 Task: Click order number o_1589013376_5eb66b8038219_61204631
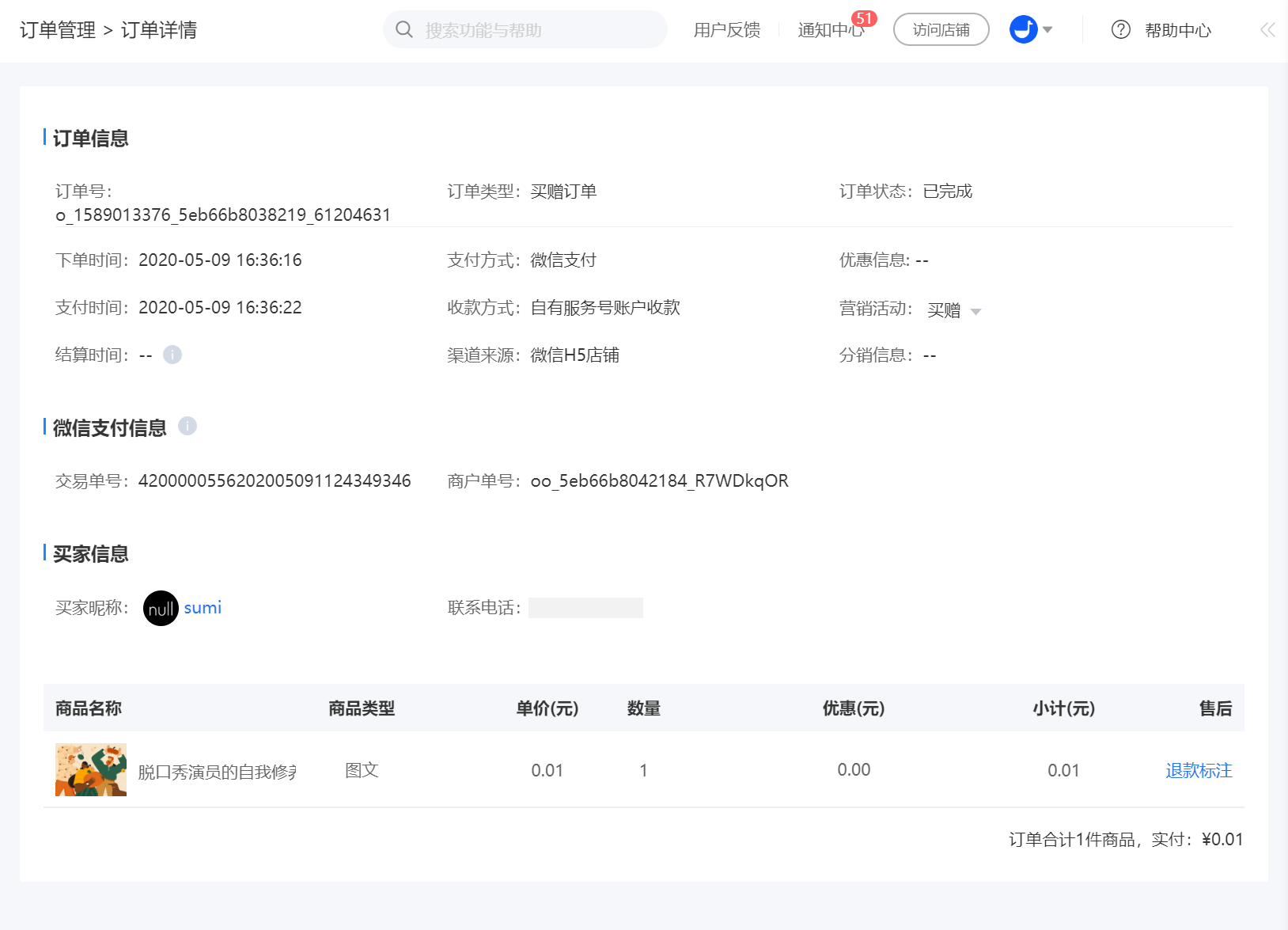pyautogui.click(x=223, y=215)
